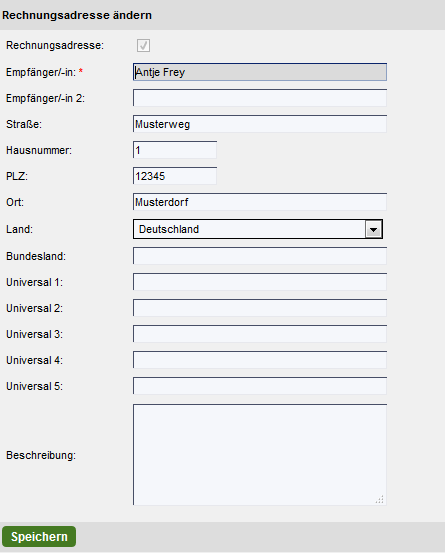Focus the Bundesland input field
Image resolution: width=445 pixels, height=553 pixels.
[260, 256]
